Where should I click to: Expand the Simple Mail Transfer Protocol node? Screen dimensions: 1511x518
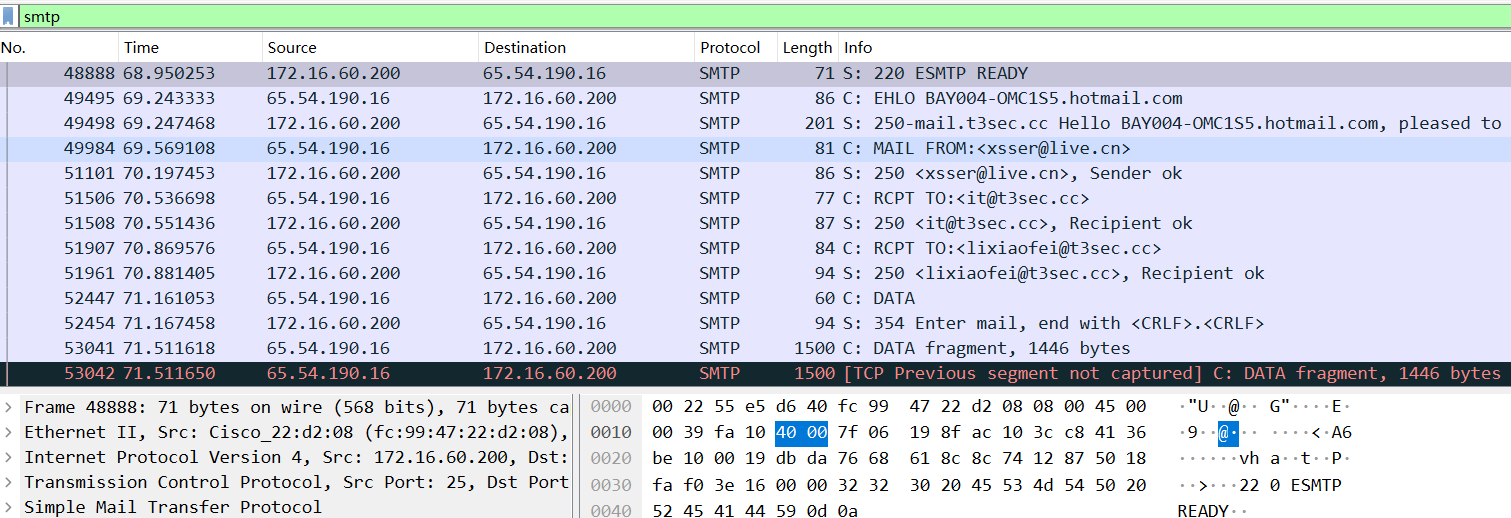(9, 507)
